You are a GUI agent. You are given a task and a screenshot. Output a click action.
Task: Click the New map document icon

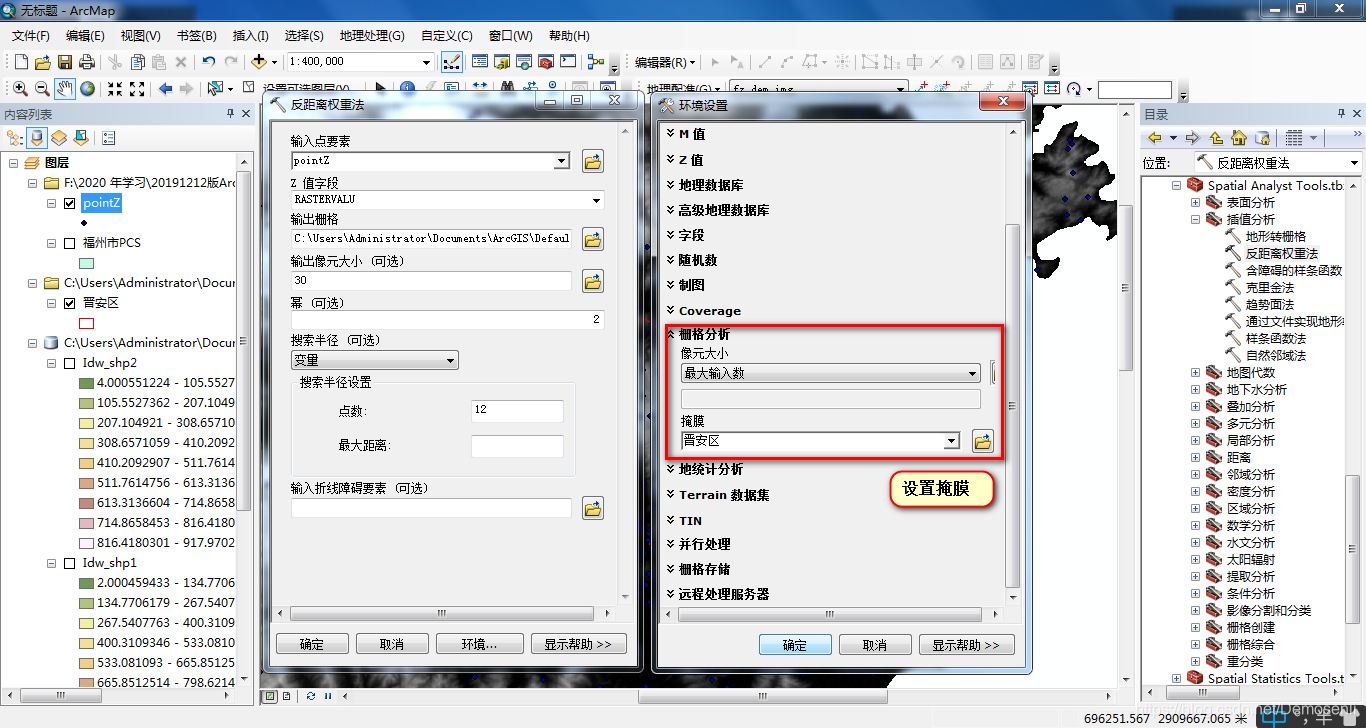[21, 62]
